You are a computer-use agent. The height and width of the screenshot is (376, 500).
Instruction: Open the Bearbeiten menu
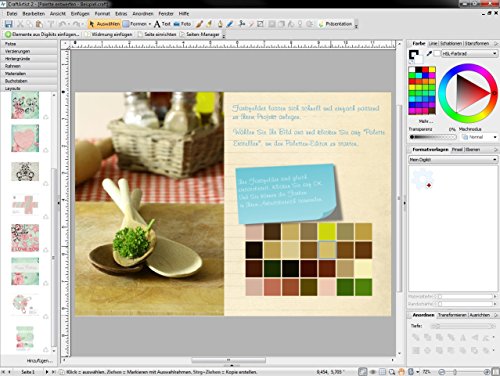[x=34, y=14]
